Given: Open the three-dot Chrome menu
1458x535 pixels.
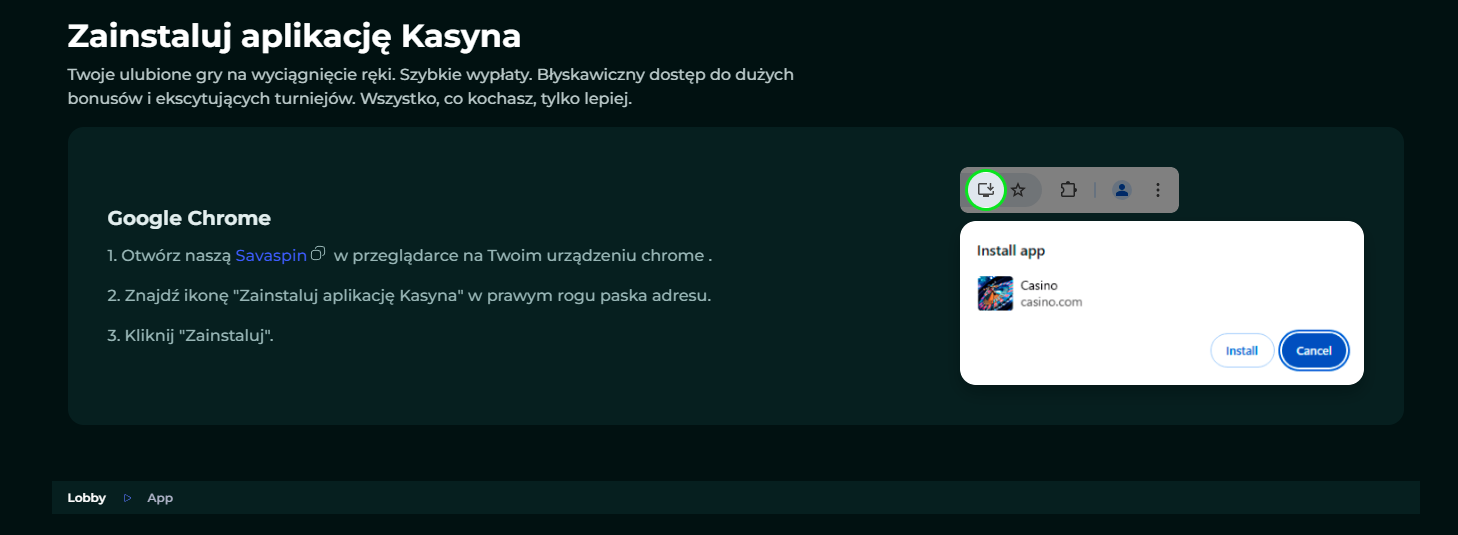Looking at the screenshot, I should [x=1158, y=190].
